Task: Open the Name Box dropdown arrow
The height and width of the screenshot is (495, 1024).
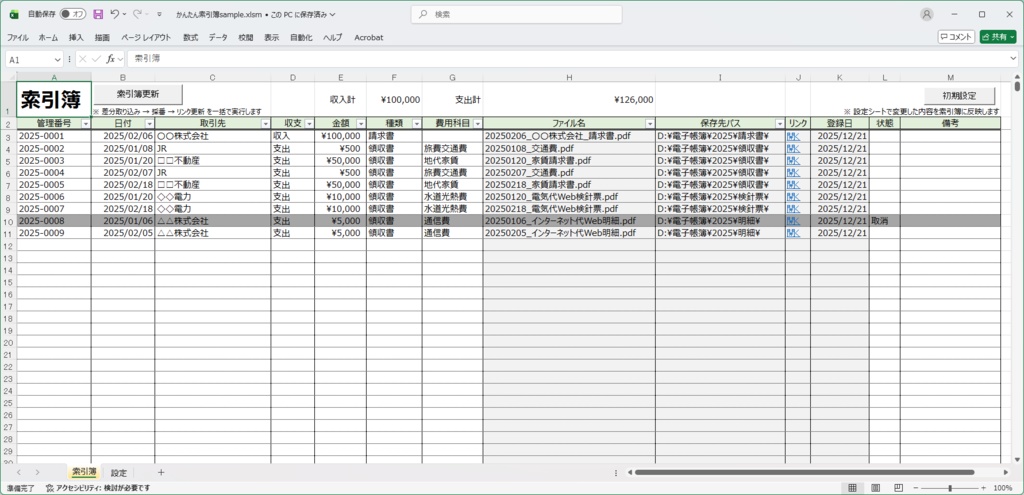Action: click(x=57, y=59)
